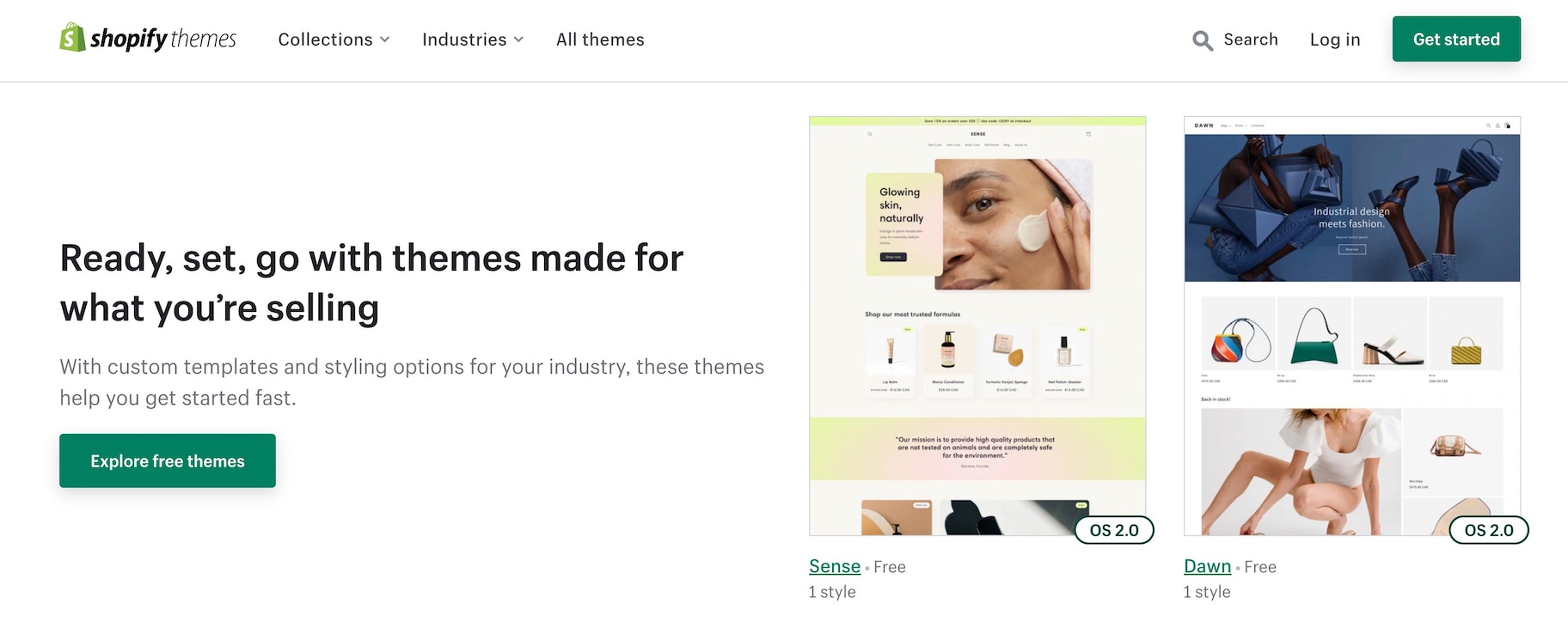The image size is (1568, 634).
Task: Click cart icon in Dawn preview header
Action: click(1507, 126)
